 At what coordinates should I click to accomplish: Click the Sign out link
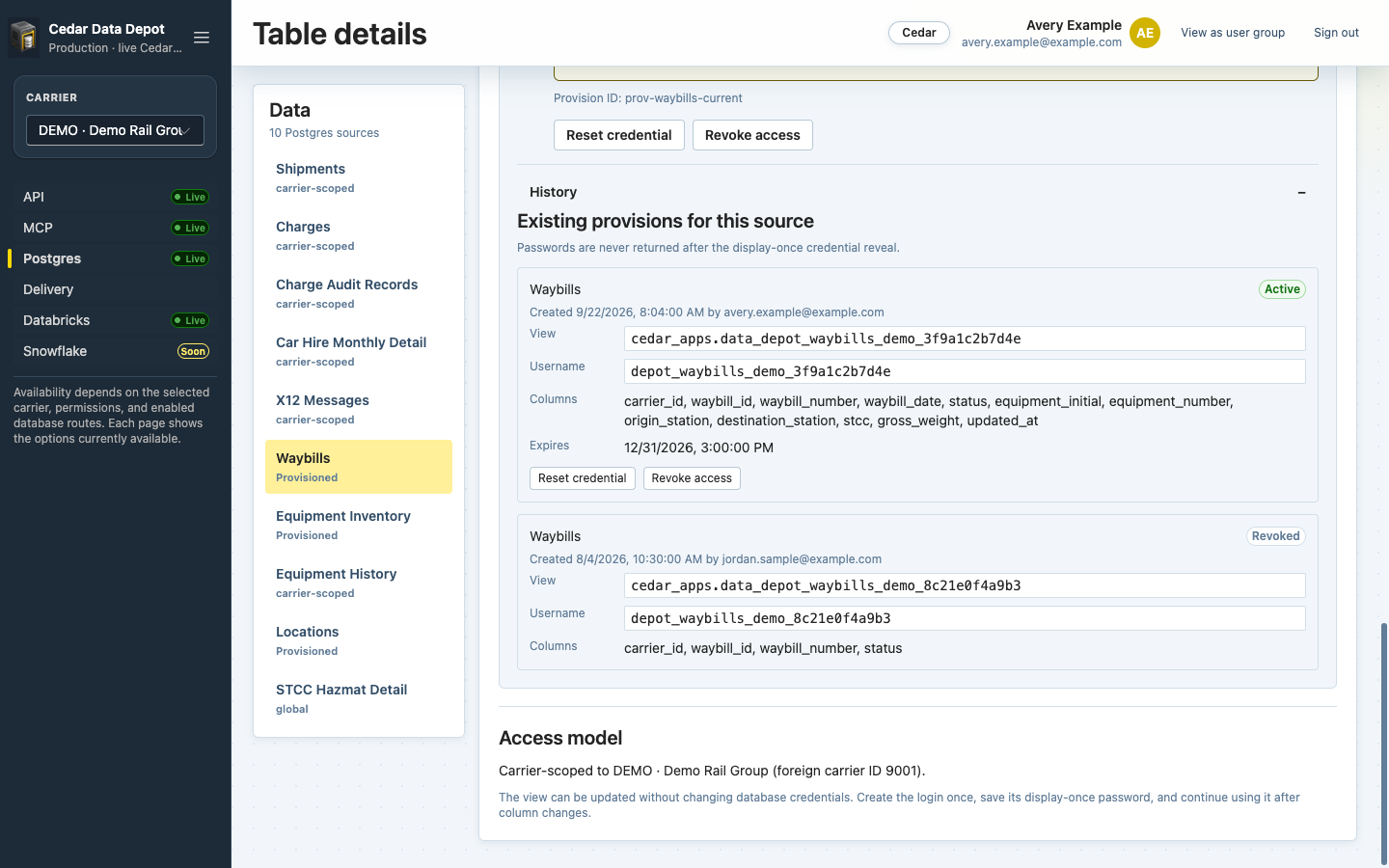tap(1336, 33)
